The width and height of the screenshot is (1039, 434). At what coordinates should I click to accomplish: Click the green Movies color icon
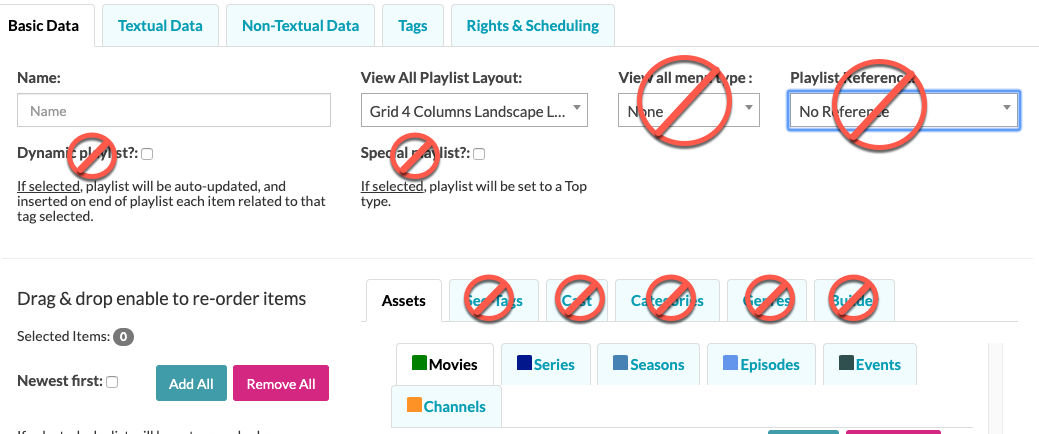click(x=419, y=363)
